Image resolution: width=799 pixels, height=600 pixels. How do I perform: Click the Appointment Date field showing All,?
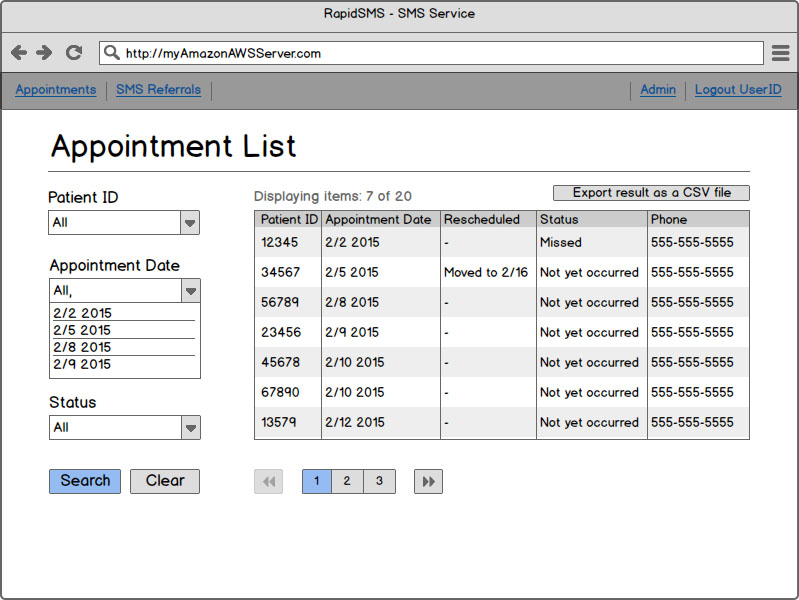click(x=125, y=291)
